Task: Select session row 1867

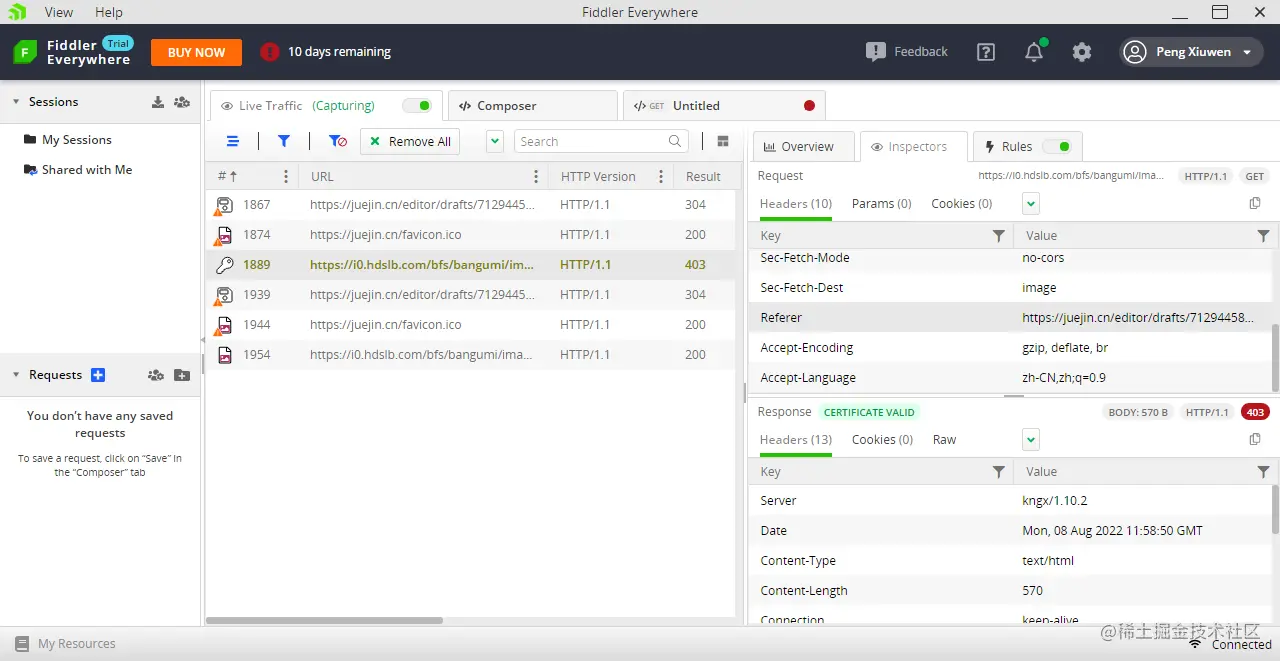Action: click(471, 205)
